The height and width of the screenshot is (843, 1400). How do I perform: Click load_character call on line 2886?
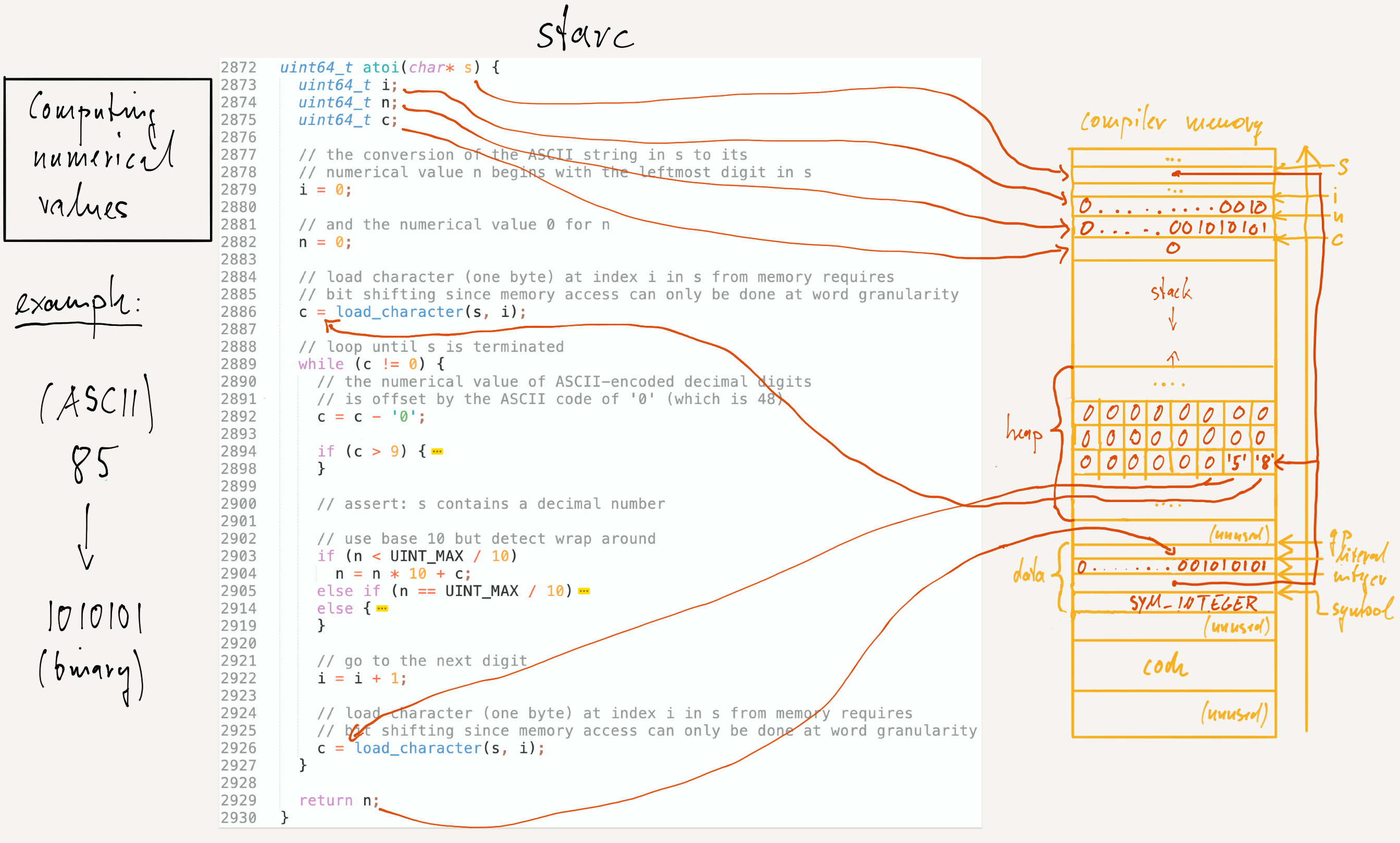400,312
